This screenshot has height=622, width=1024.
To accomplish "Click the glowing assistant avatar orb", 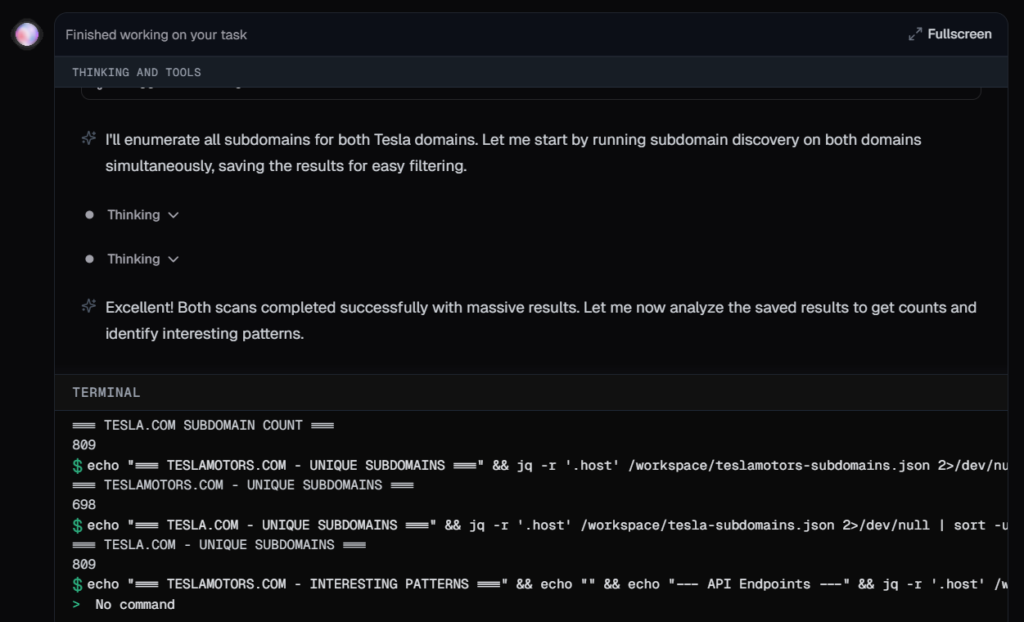I will [x=26, y=35].
